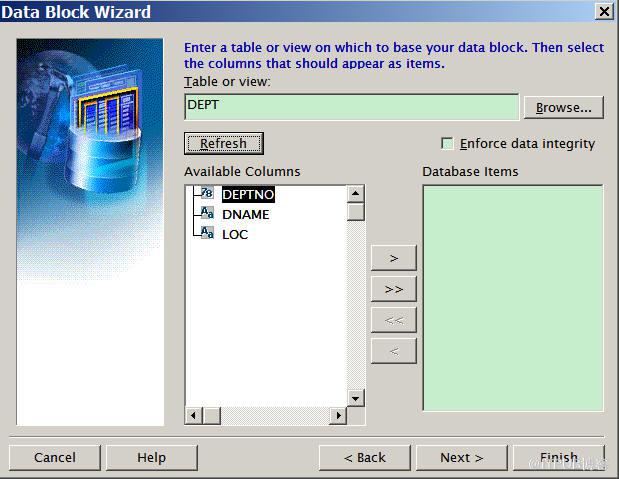Viewport: 619px width, 479px height.
Task: Click the Refresh button
Action: (x=223, y=143)
